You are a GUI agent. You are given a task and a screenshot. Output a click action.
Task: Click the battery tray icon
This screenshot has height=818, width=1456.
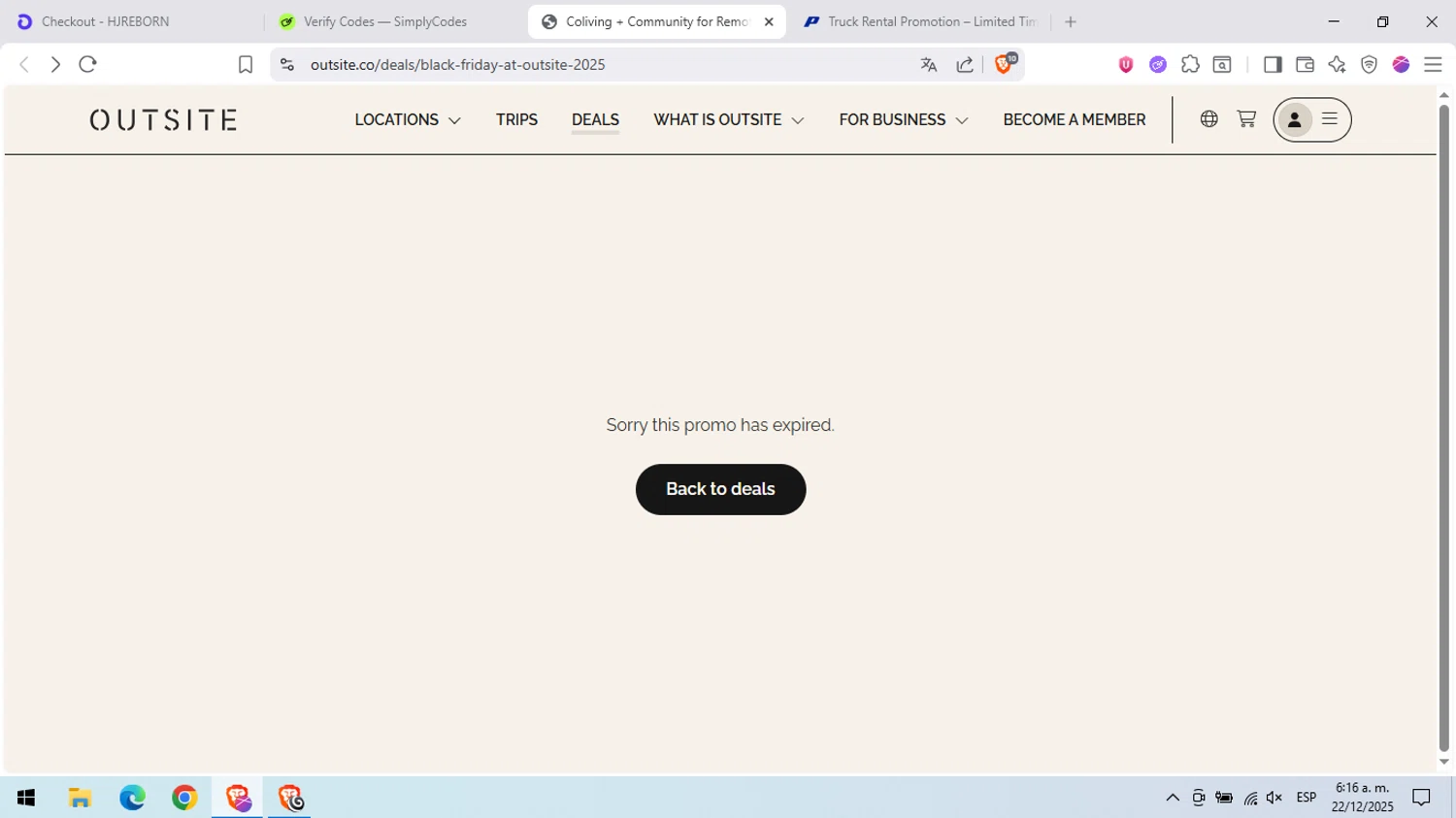[1224, 798]
